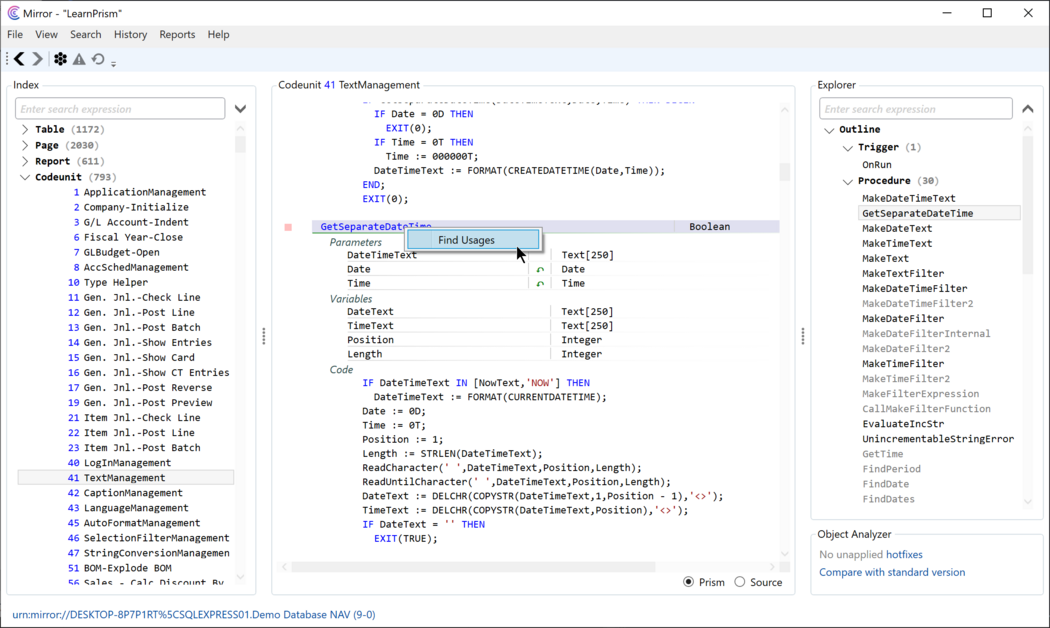
Task: Expand the Table node in Index
Action: 25,129
